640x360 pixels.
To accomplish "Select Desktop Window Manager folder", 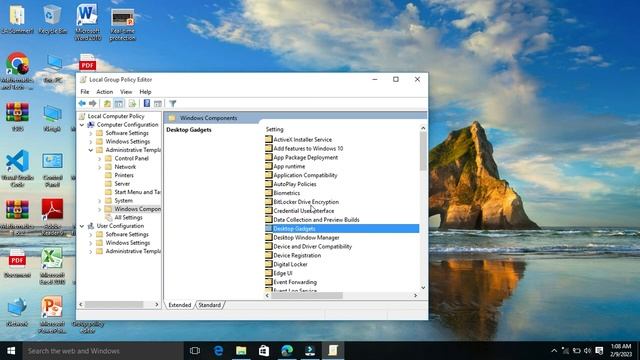I will point(306,238).
